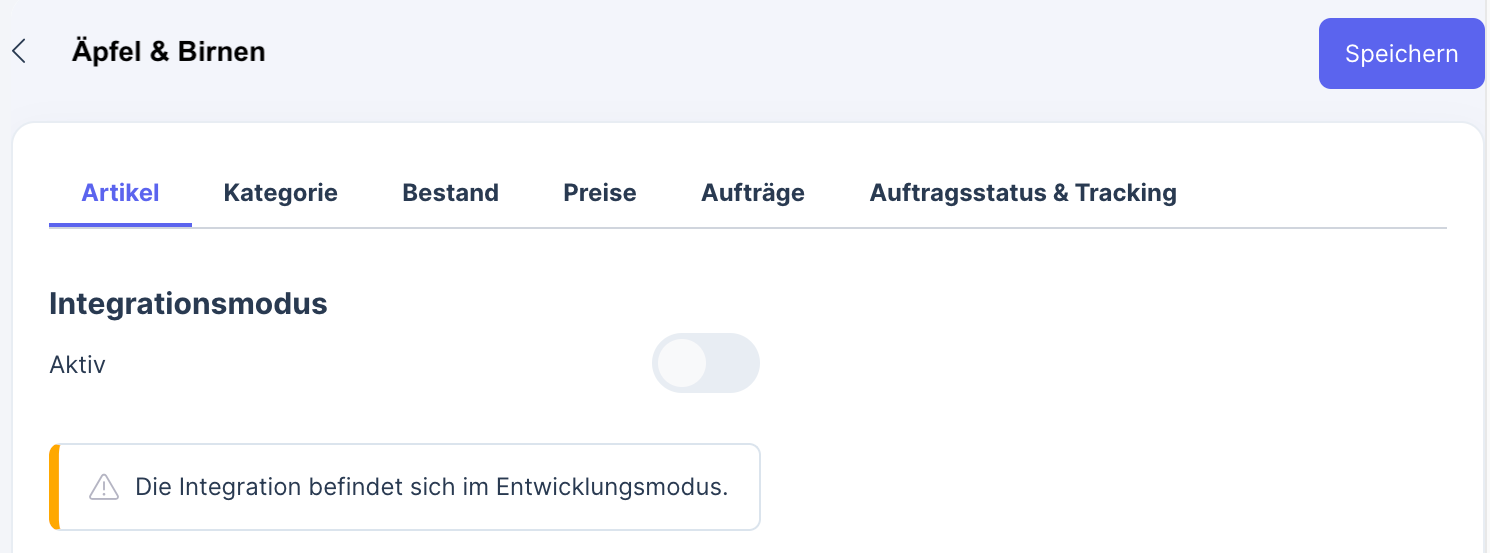Open the Auftragsstatus & Tracking tab
Viewport: 1490px width, 553px height.
(x=1022, y=193)
